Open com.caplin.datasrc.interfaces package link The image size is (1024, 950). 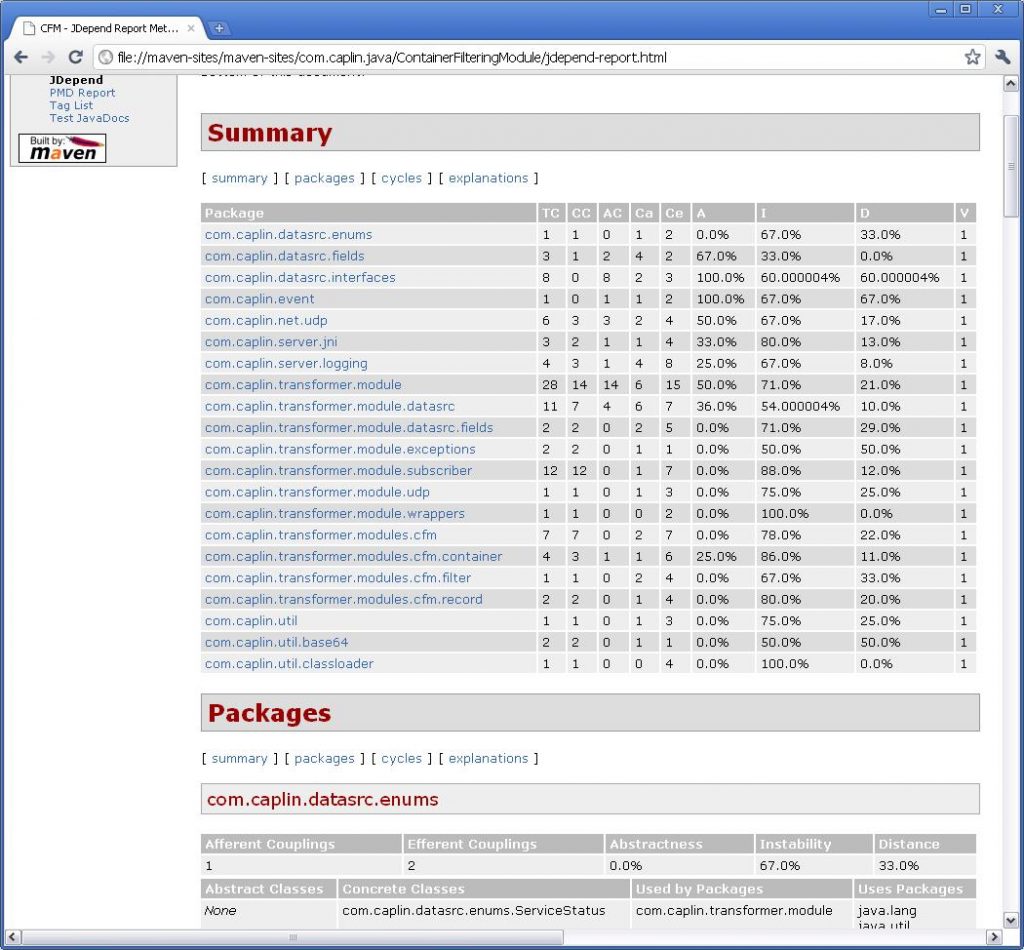point(300,277)
